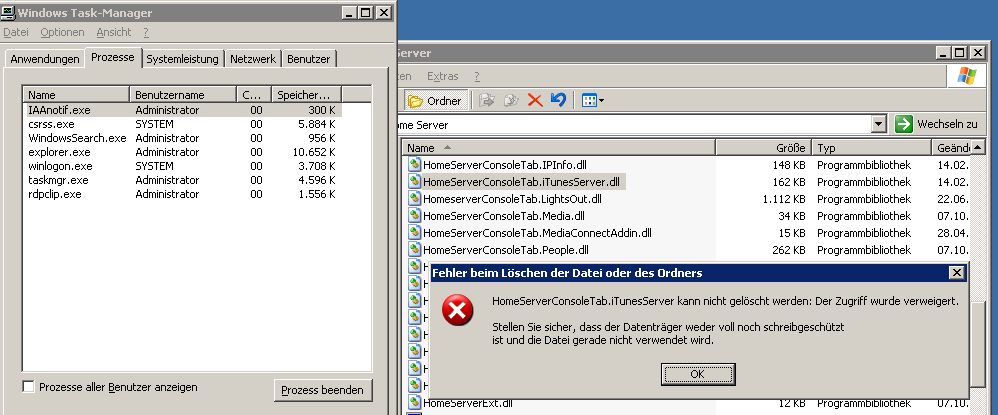
Task: Select HomeserverConsoleTab.LightsOut.dll file icon
Action: 414,199
